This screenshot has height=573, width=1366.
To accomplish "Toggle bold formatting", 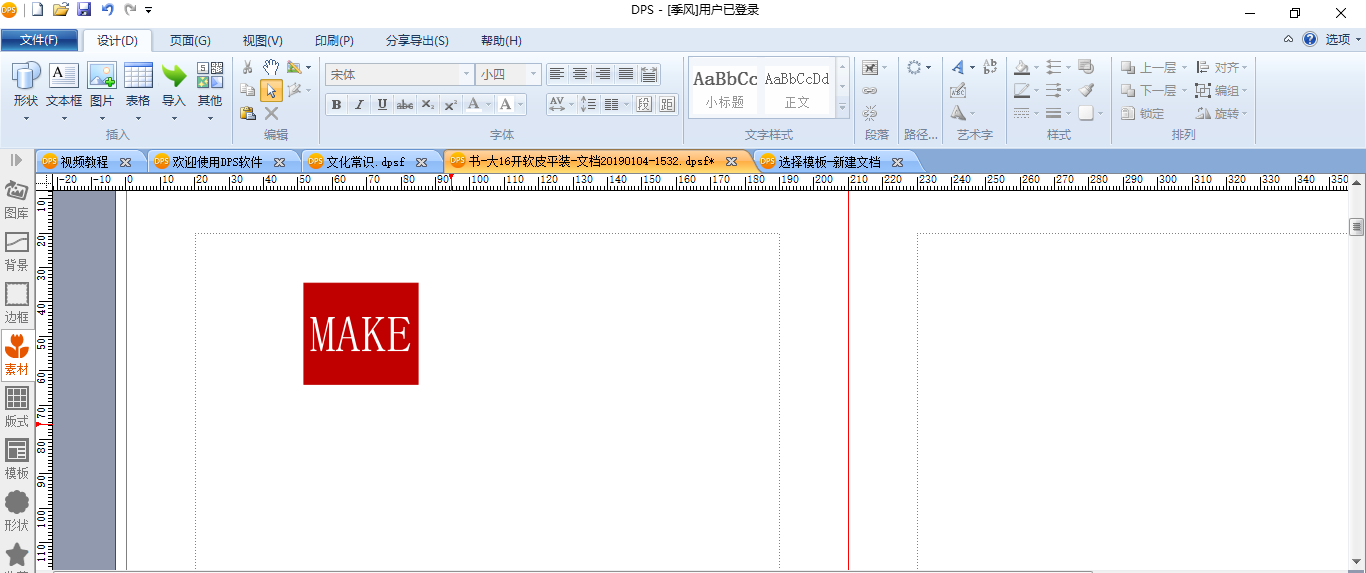I will point(336,104).
